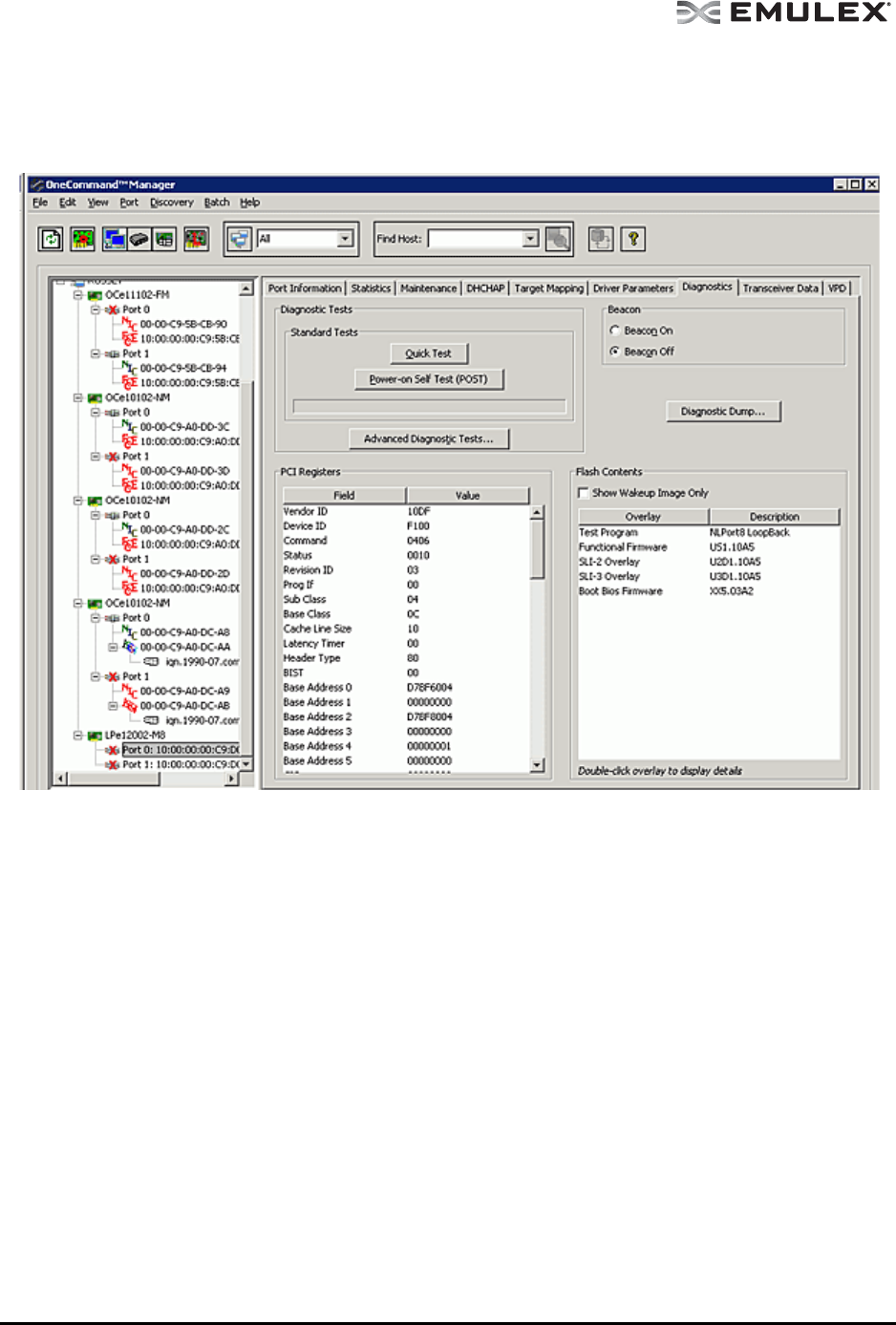Select the Beacon Off radio button
The height and width of the screenshot is (1325, 896).
(x=615, y=352)
